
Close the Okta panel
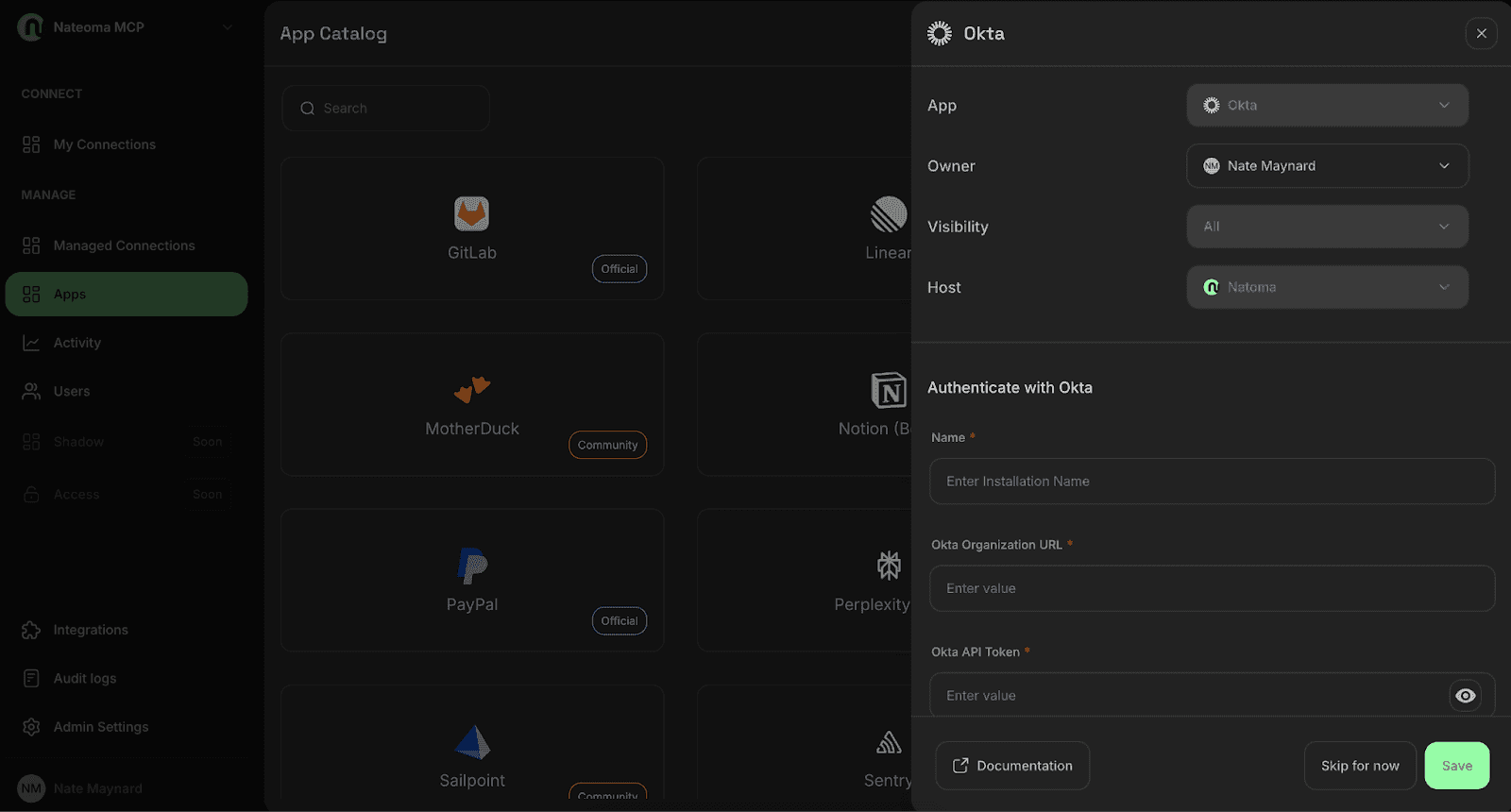tap(1481, 33)
